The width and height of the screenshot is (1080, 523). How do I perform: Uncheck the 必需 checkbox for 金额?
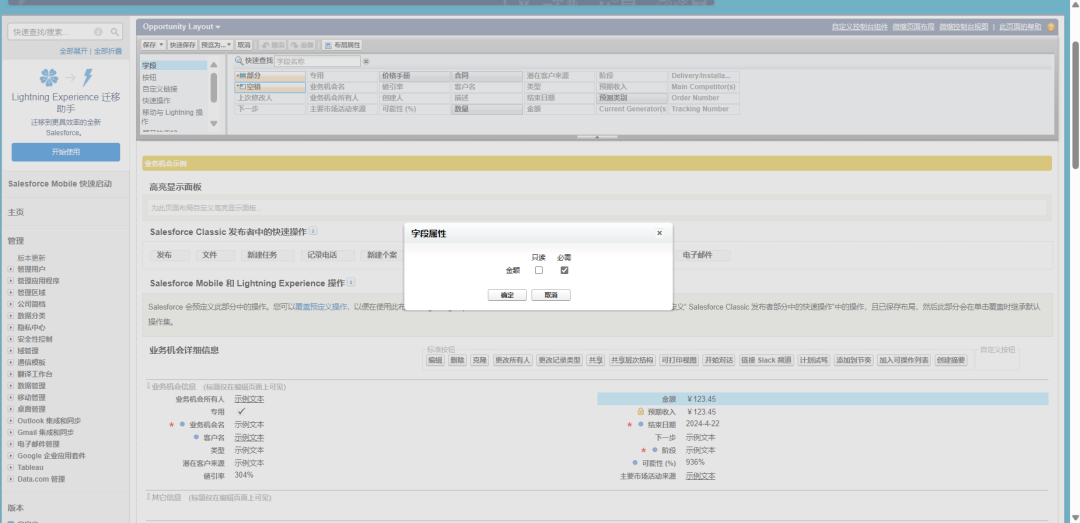click(564, 270)
